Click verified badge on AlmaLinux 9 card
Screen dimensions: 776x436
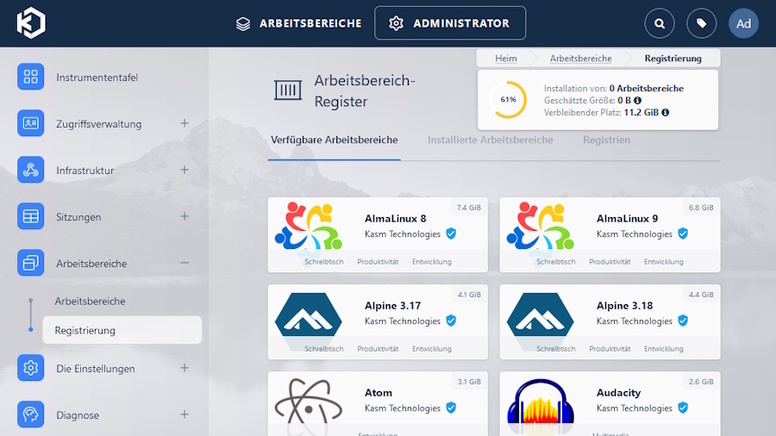pos(683,234)
